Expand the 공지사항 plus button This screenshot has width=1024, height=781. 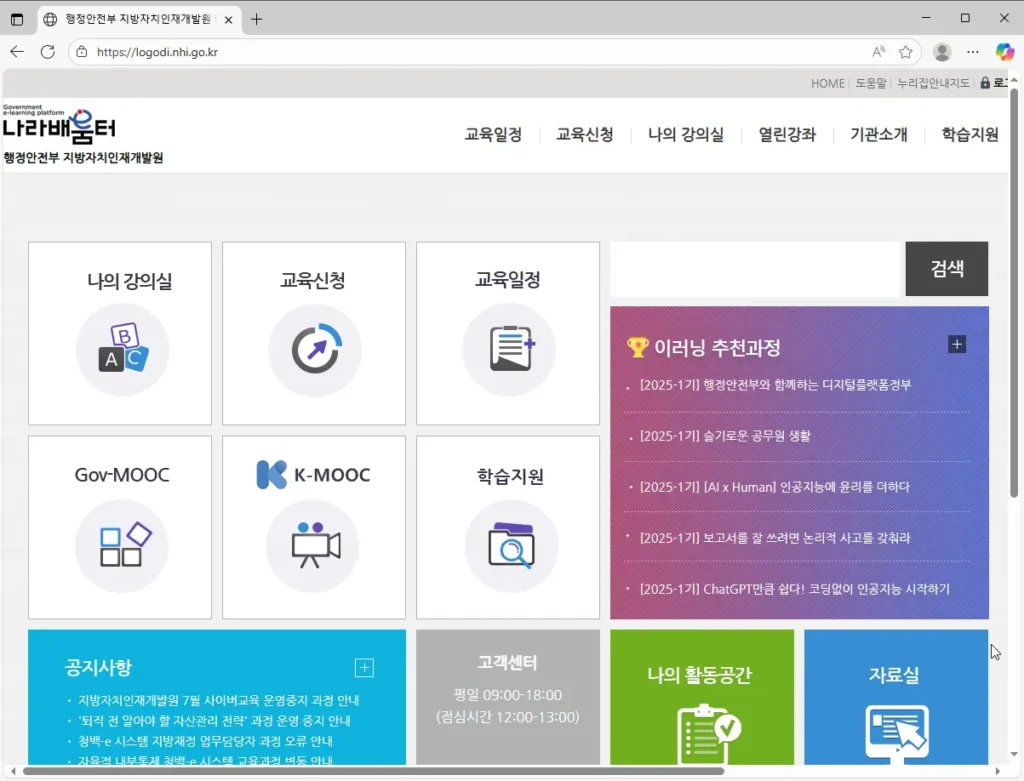point(364,667)
